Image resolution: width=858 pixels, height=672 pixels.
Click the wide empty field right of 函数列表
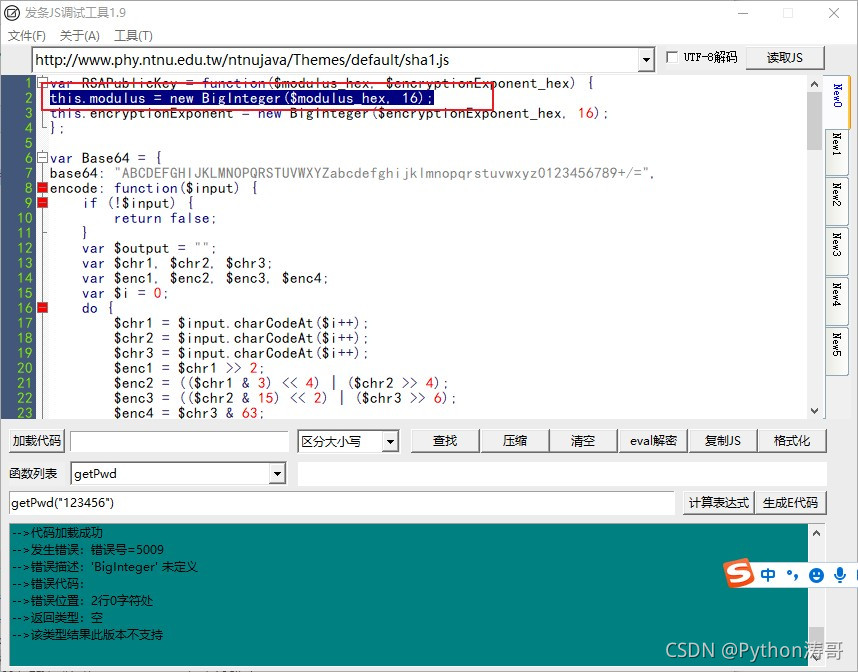[x=562, y=474]
